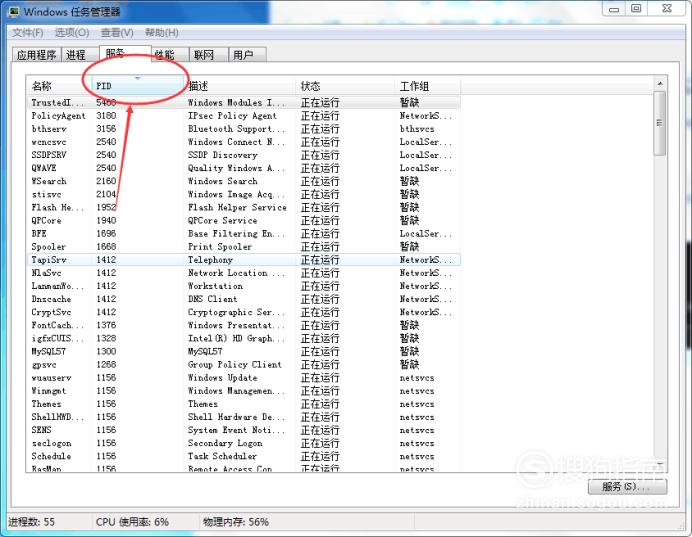Viewport: 692px width, 537px height.
Task: Click the CPU 使用率: 6% status entry
Action: click(132, 522)
